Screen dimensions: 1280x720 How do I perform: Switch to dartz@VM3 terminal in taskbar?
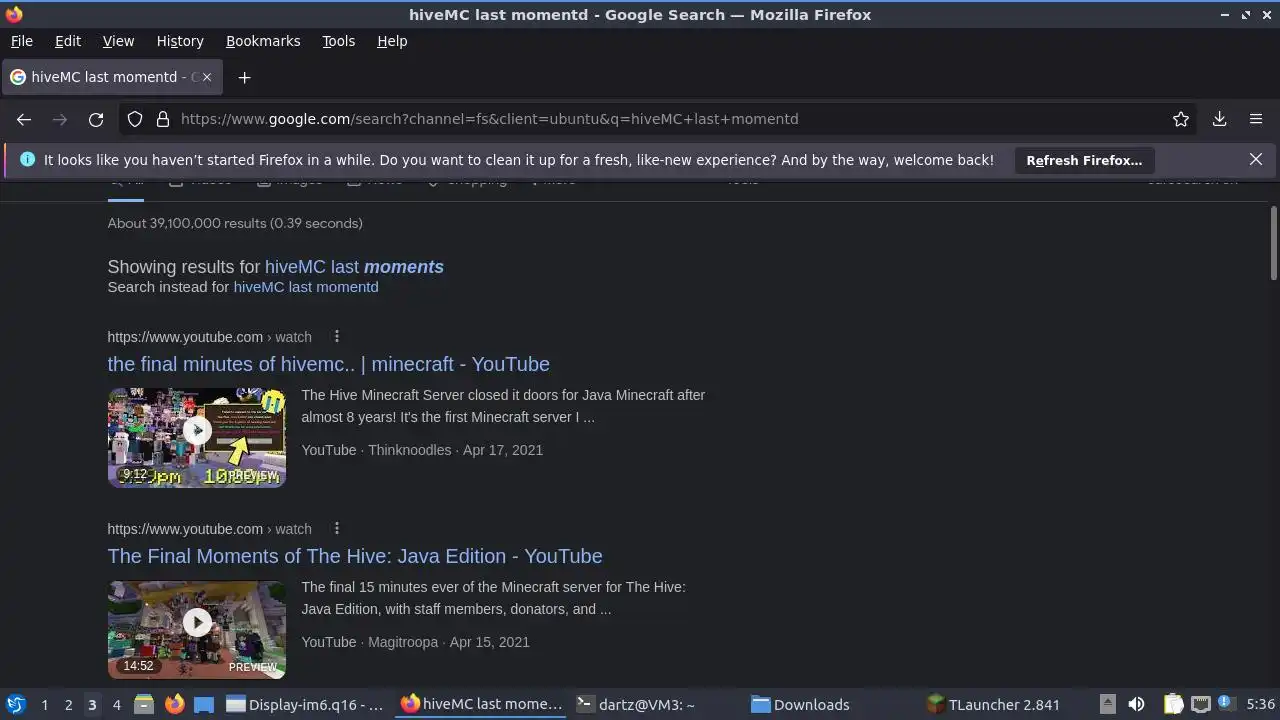pyautogui.click(x=637, y=705)
